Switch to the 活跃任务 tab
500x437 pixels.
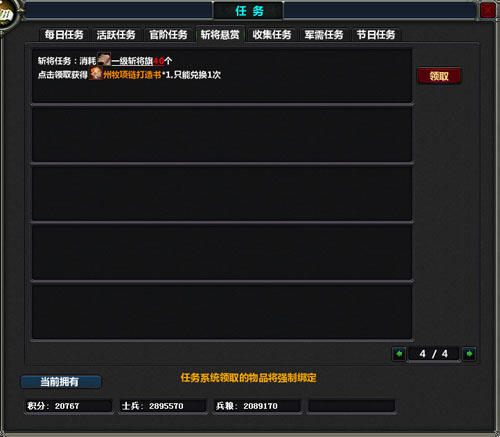pos(116,35)
